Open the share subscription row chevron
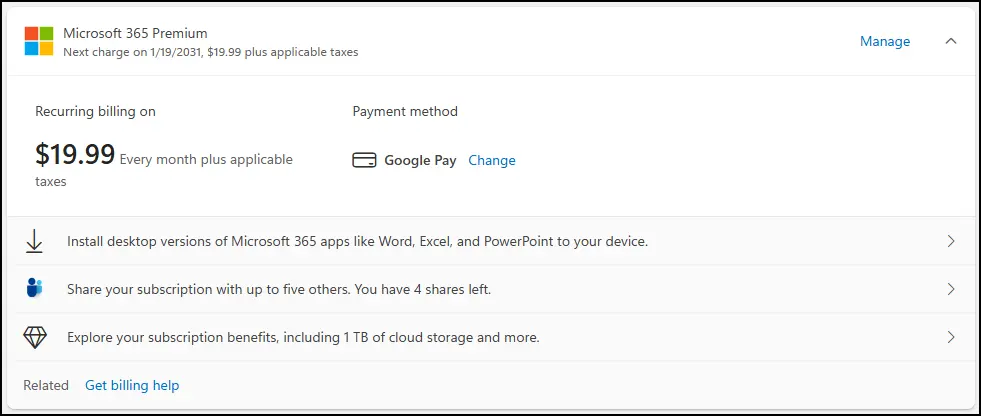The width and height of the screenshot is (981, 416). pos(951,289)
